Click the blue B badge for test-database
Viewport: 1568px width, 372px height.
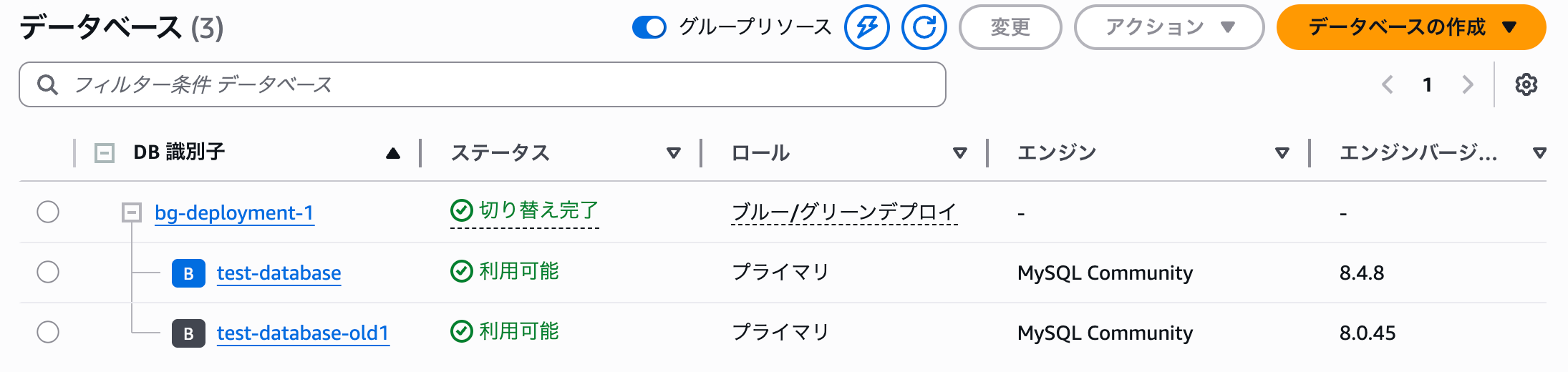[188, 273]
